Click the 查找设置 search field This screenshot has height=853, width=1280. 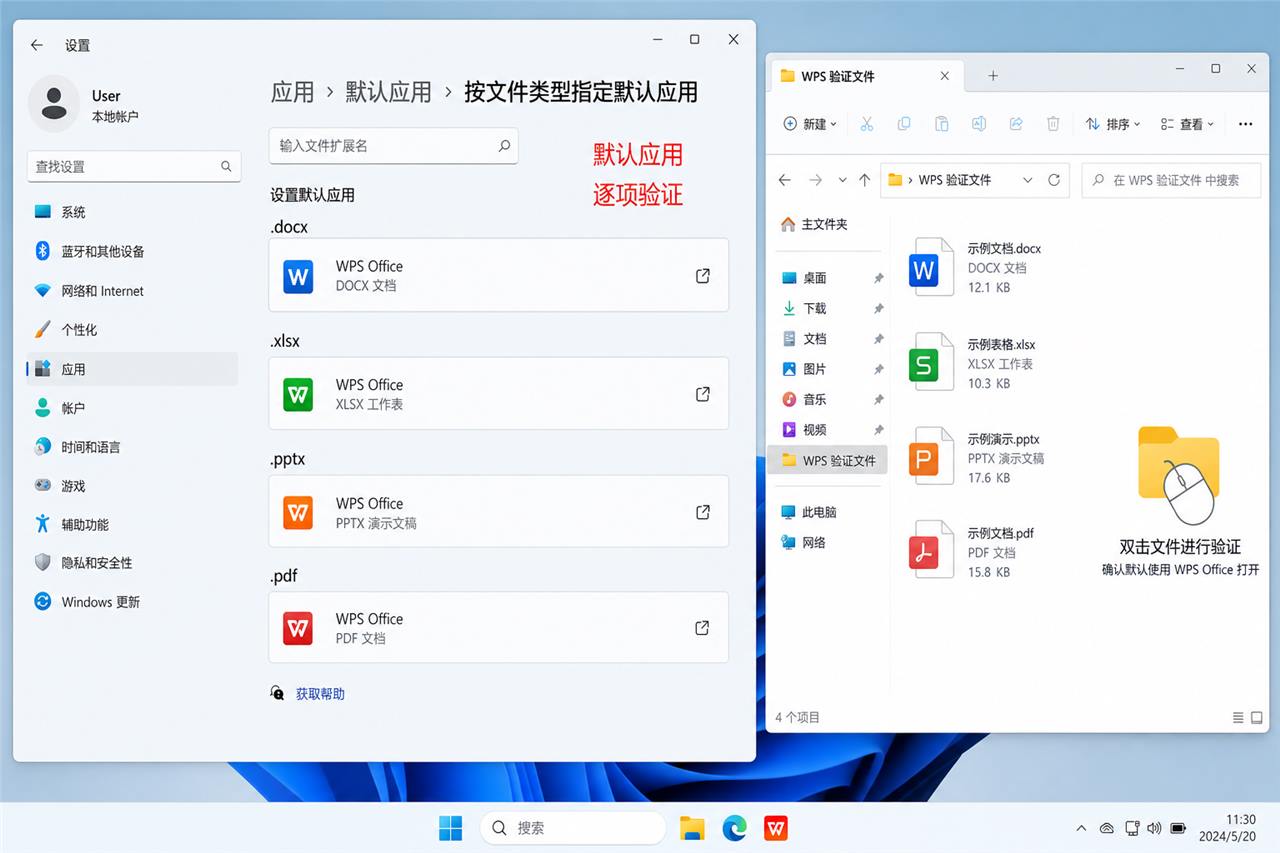pyautogui.click(x=134, y=167)
